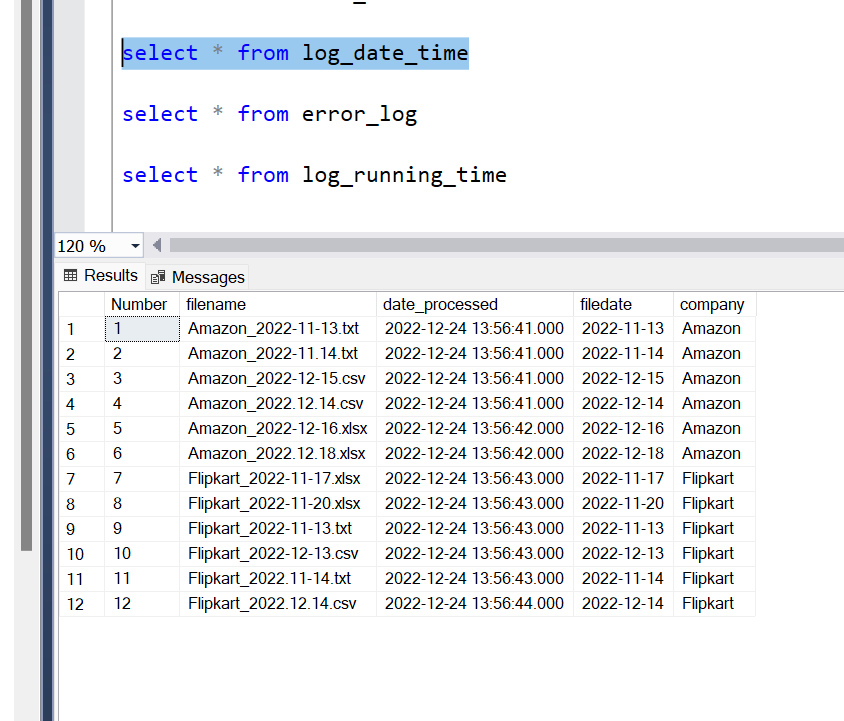
Task: Click the log_running_time query text
Action: tap(314, 174)
